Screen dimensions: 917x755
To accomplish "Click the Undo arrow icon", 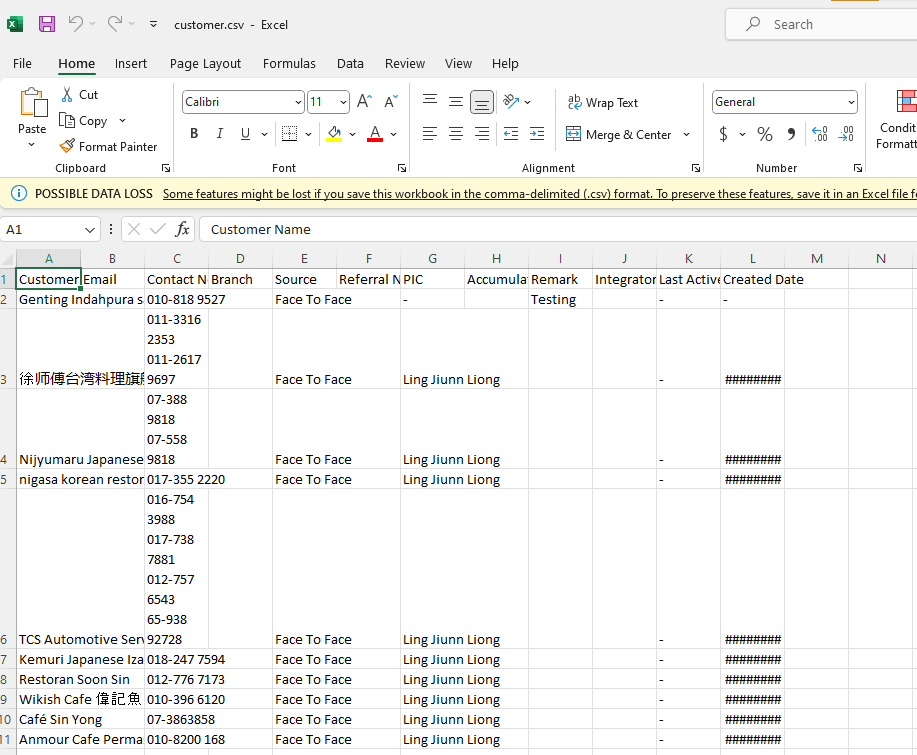I will (x=76, y=23).
